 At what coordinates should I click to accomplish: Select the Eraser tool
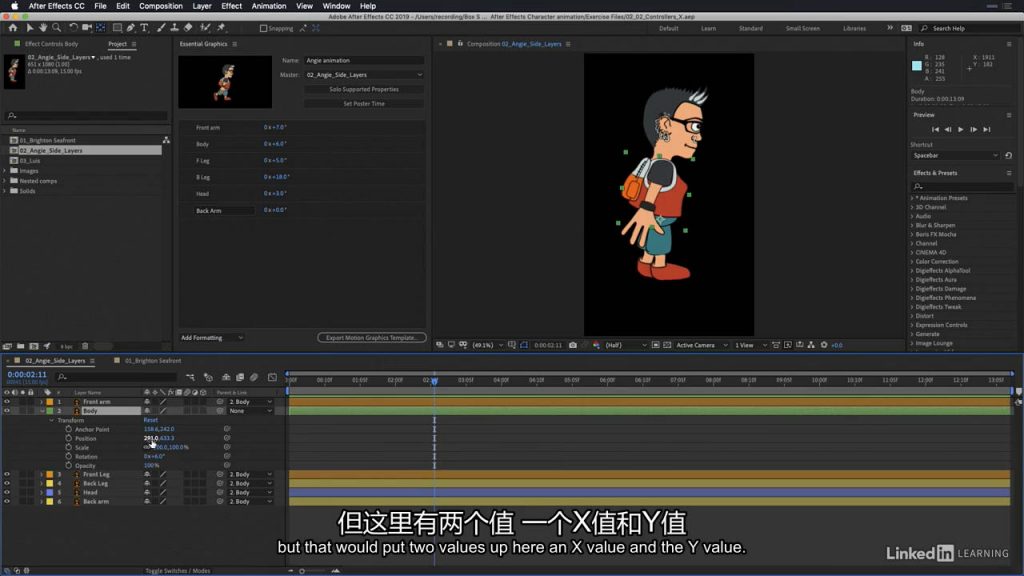[x=188, y=28]
